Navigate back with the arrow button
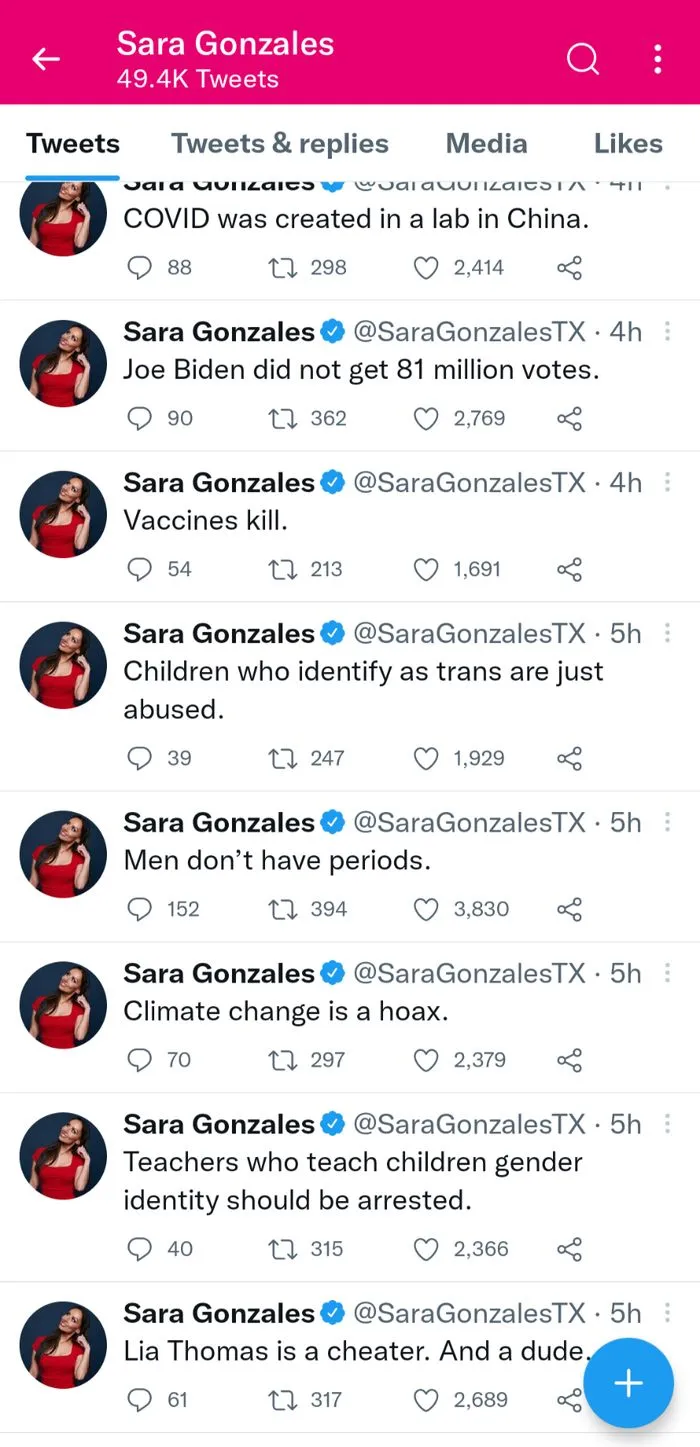 click(x=46, y=59)
